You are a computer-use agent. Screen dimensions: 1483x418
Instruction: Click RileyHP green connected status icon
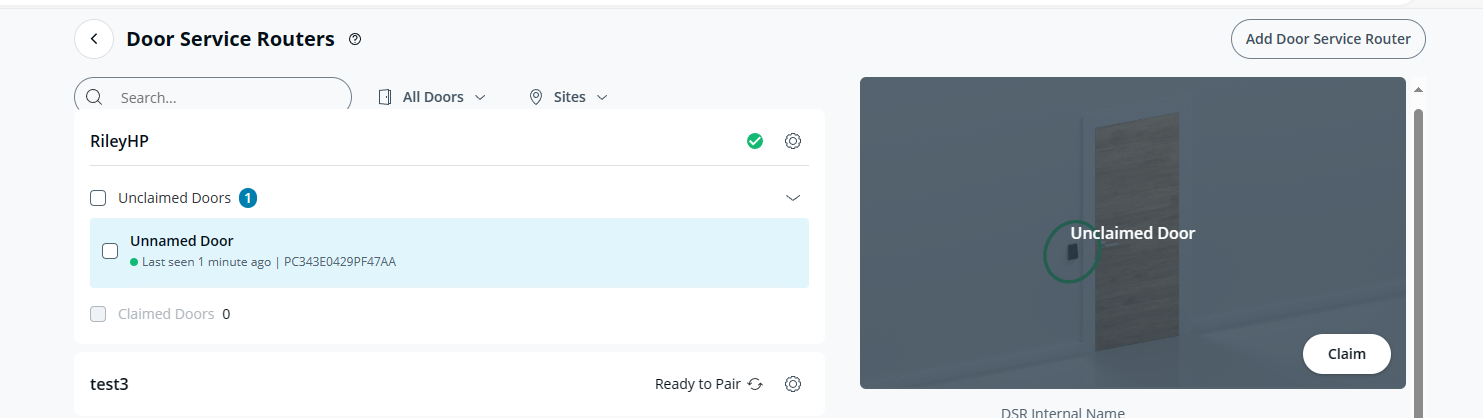click(x=755, y=141)
